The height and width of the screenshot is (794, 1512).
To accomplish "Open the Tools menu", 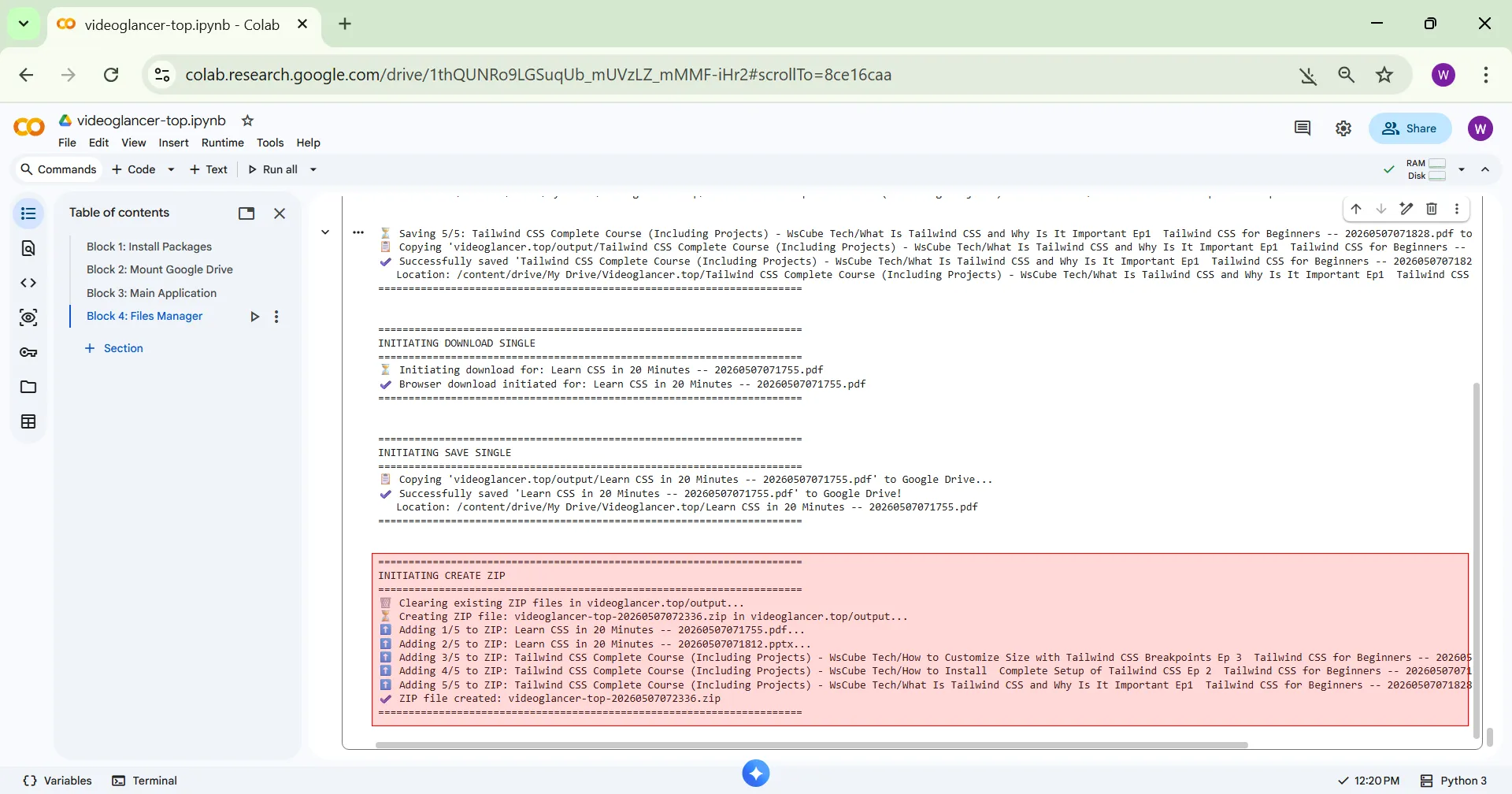I will coord(270,143).
